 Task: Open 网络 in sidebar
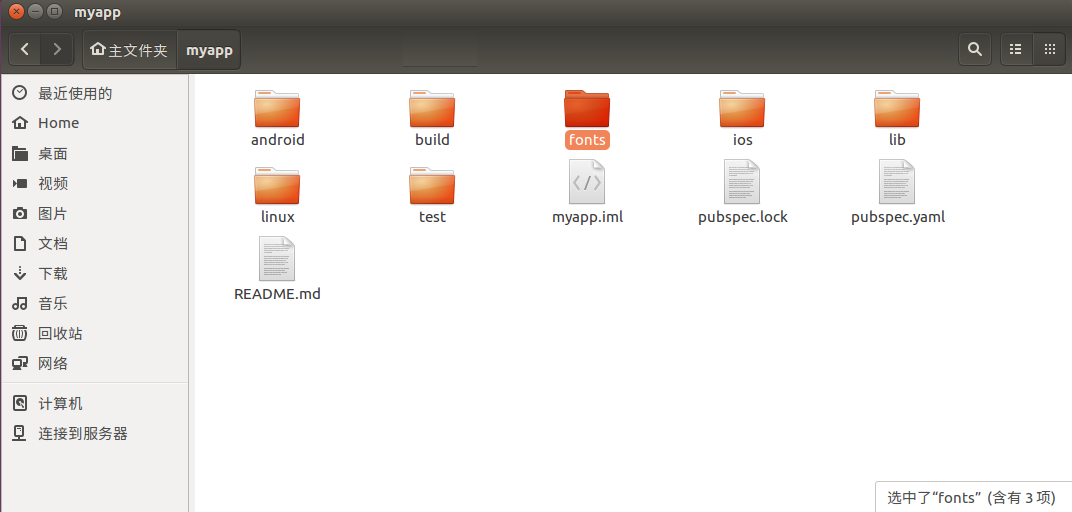pyautogui.click(x=94, y=364)
